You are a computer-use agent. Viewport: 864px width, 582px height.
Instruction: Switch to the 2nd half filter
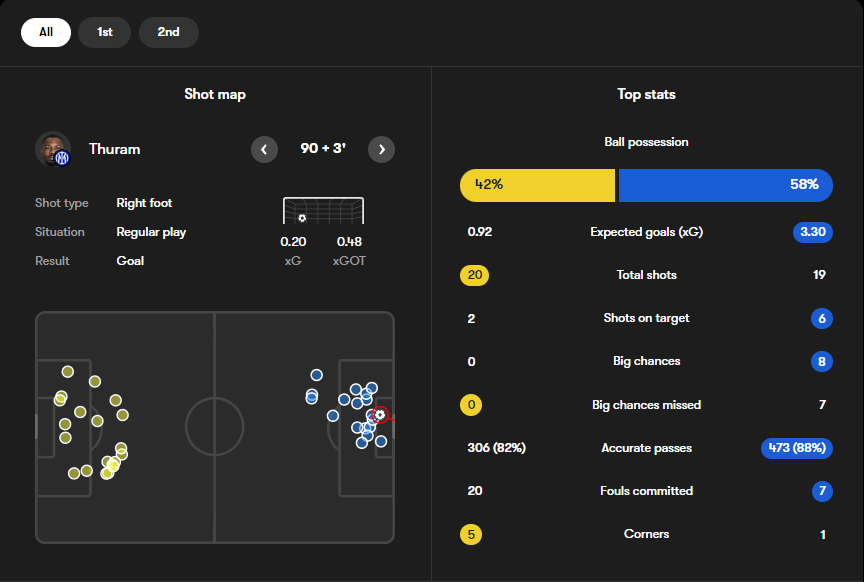169,32
